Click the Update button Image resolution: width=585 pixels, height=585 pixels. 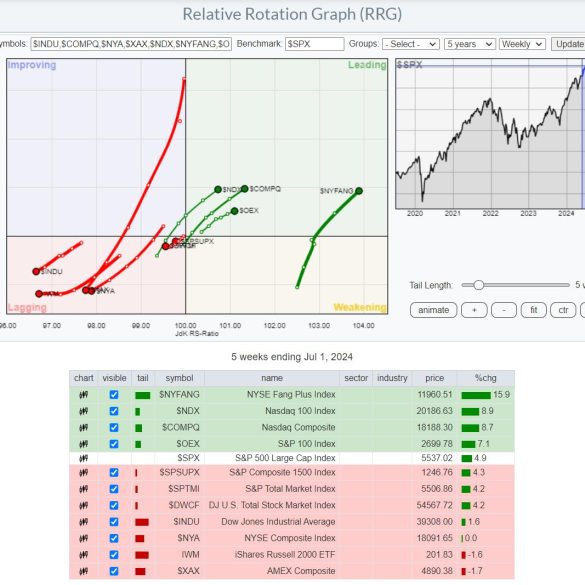point(568,44)
